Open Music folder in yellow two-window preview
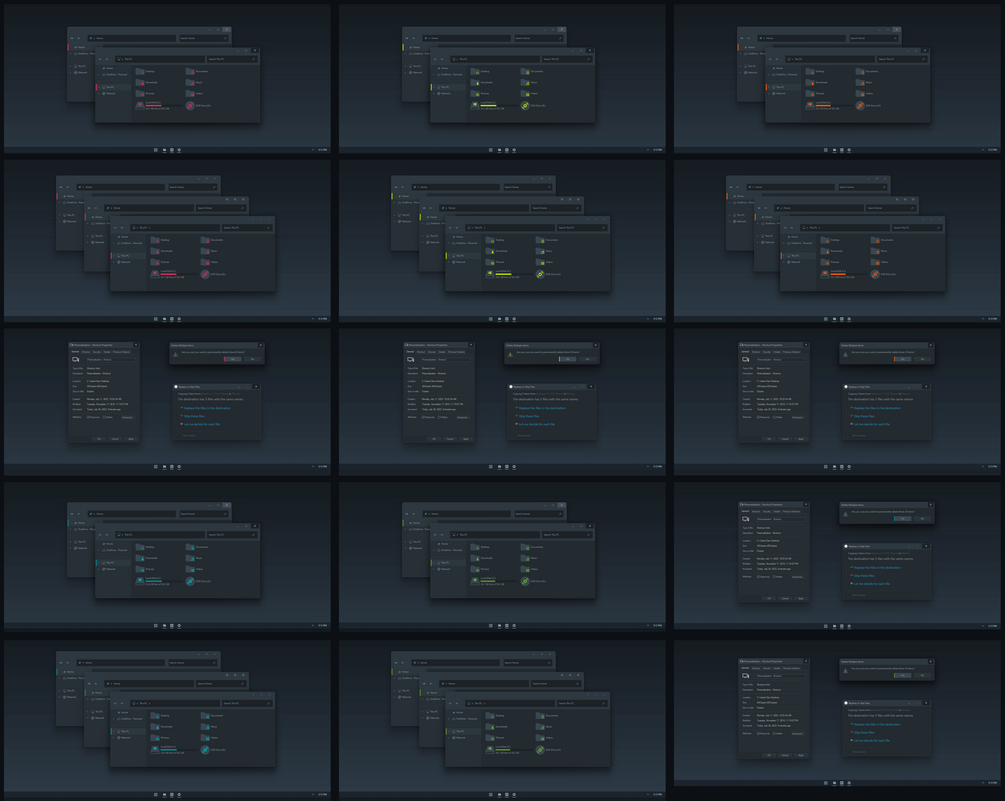 [x=526, y=83]
